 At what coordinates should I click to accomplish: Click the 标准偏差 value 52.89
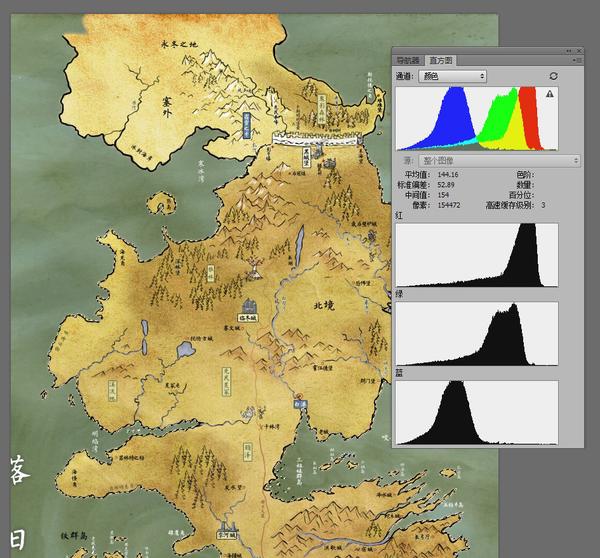pyautogui.click(x=446, y=185)
